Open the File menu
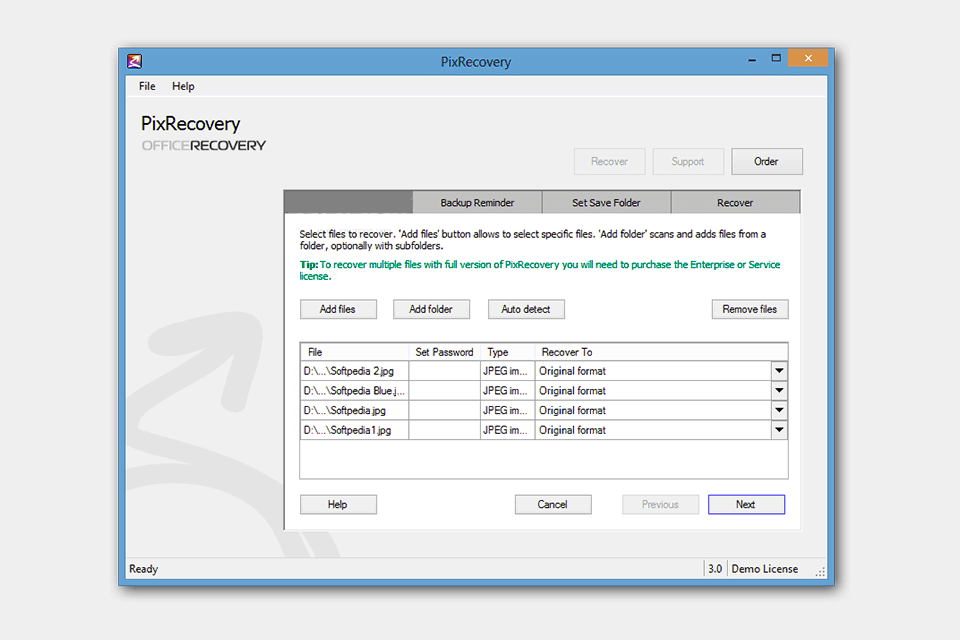 [x=146, y=86]
